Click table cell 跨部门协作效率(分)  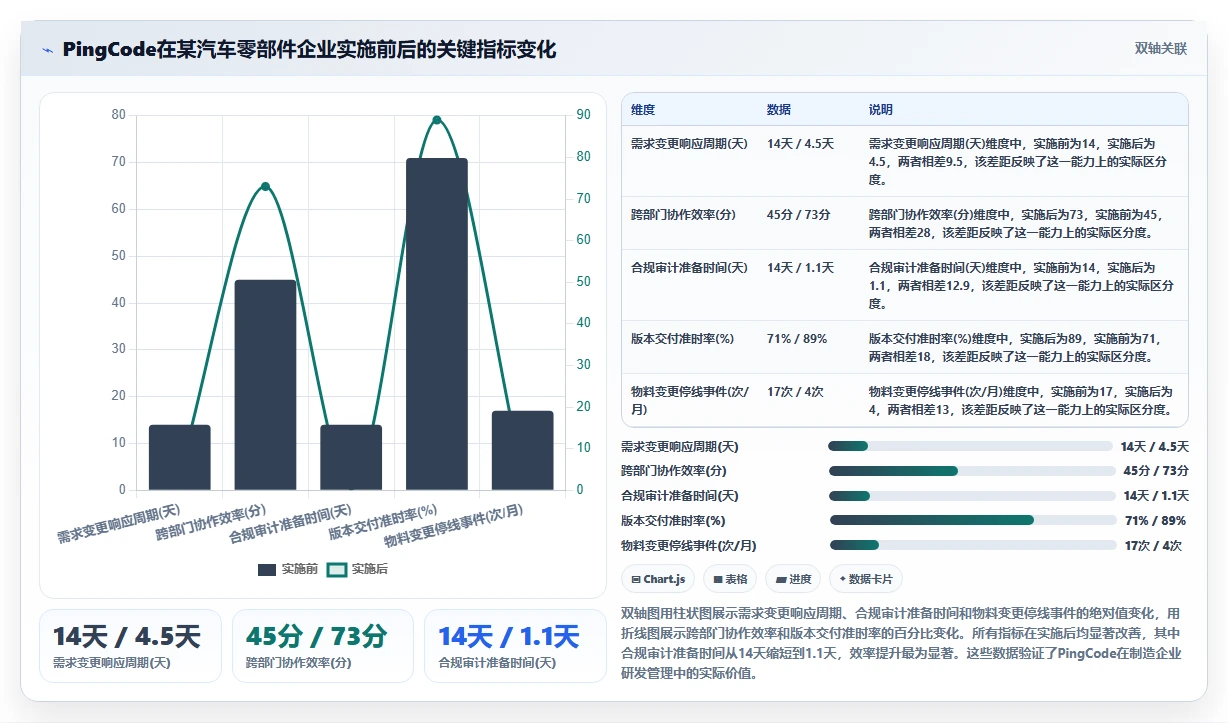click(684, 215)
